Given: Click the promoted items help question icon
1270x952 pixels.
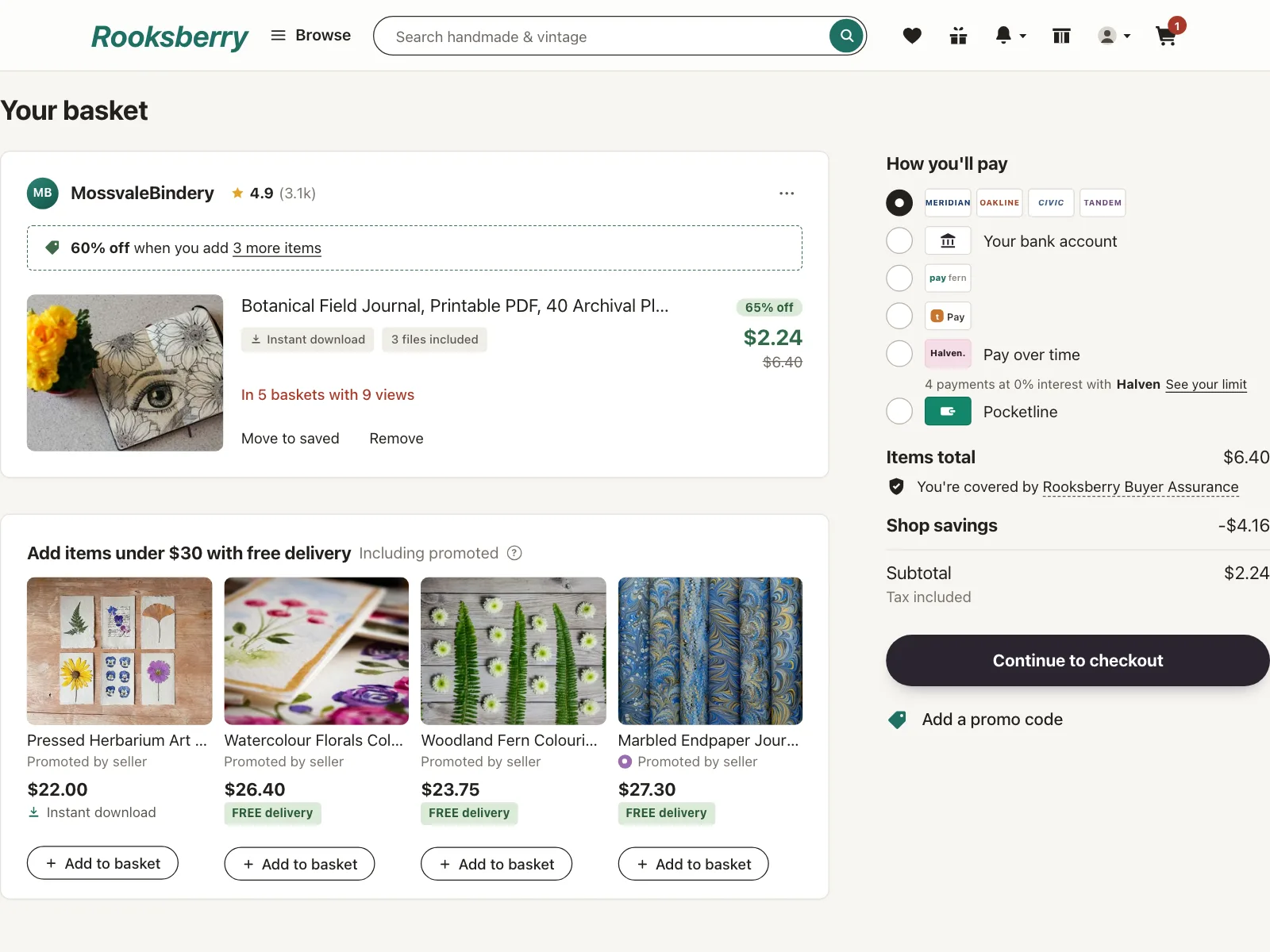Looking at the screenshot, I should click(514, 553).
